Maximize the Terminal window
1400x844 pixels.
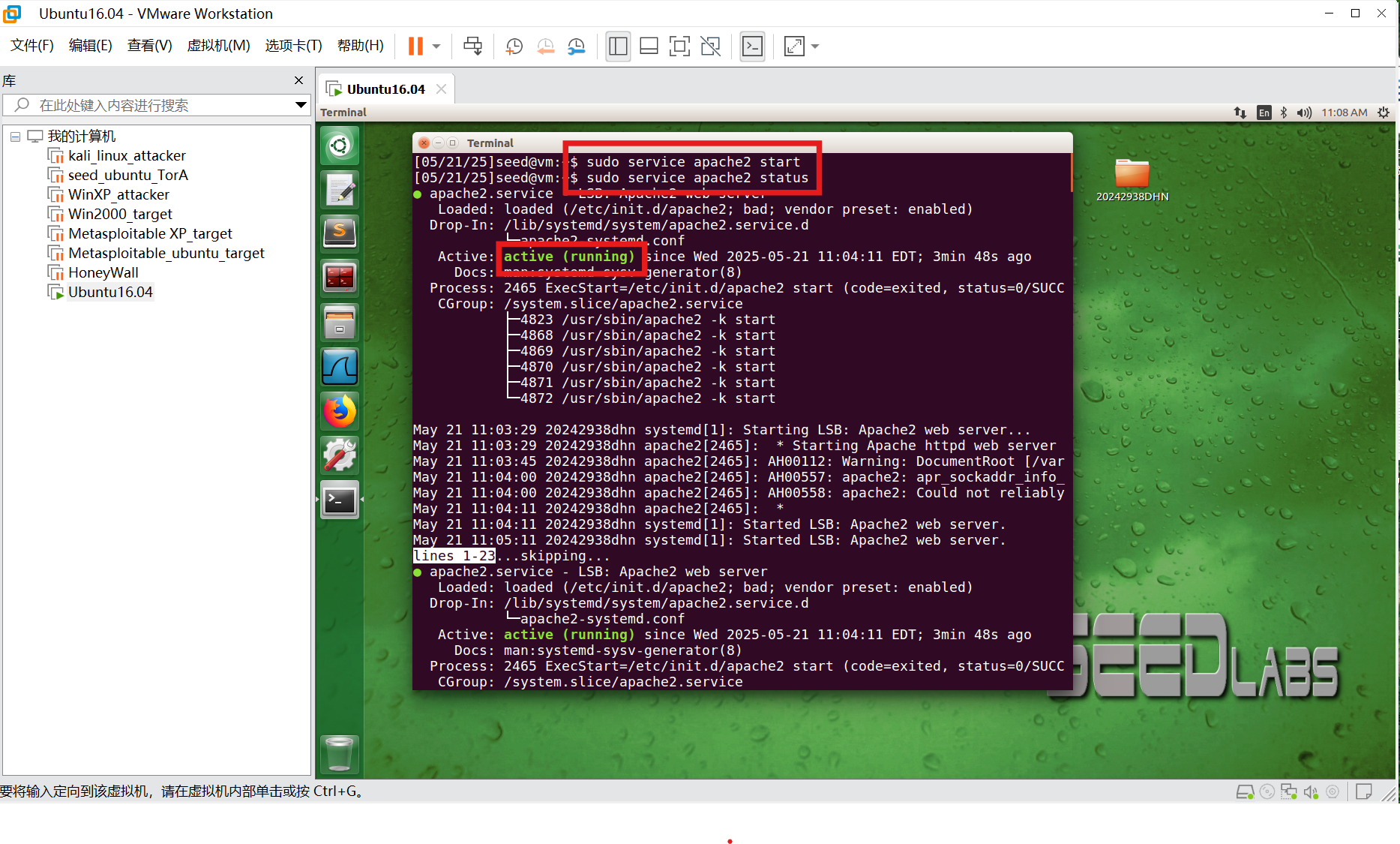click(x=452, y=143)
